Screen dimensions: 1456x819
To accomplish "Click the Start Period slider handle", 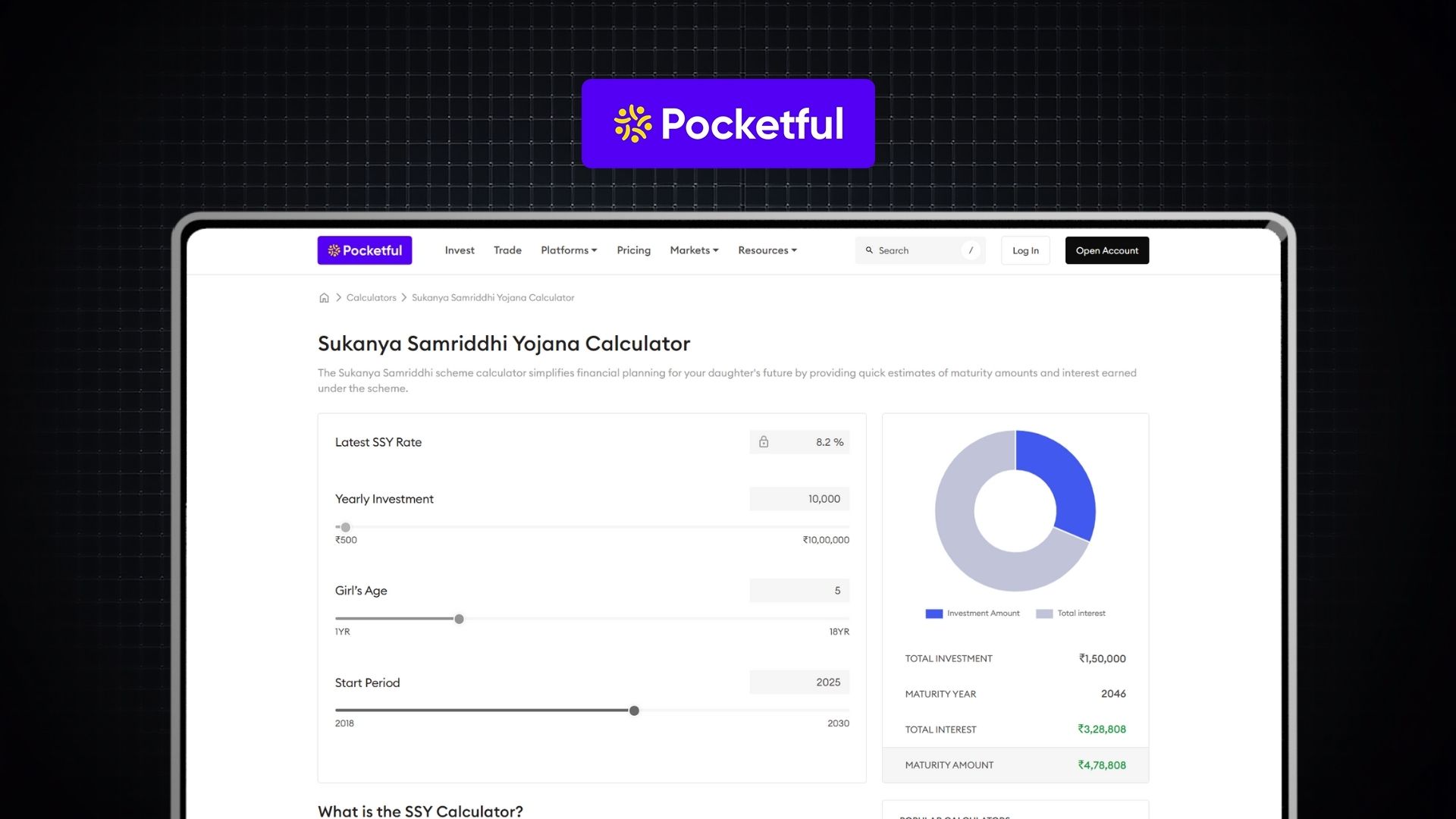I will pos(634,711).
